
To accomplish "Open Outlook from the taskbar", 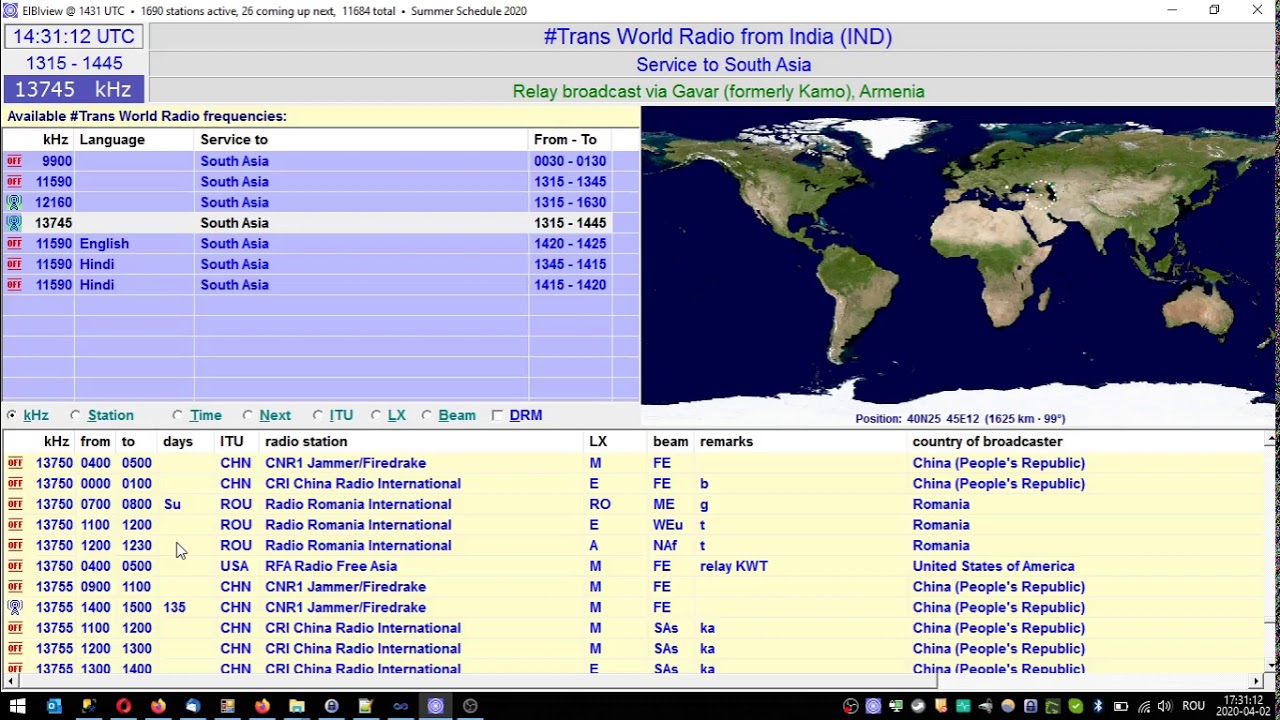I will point(54,706).
